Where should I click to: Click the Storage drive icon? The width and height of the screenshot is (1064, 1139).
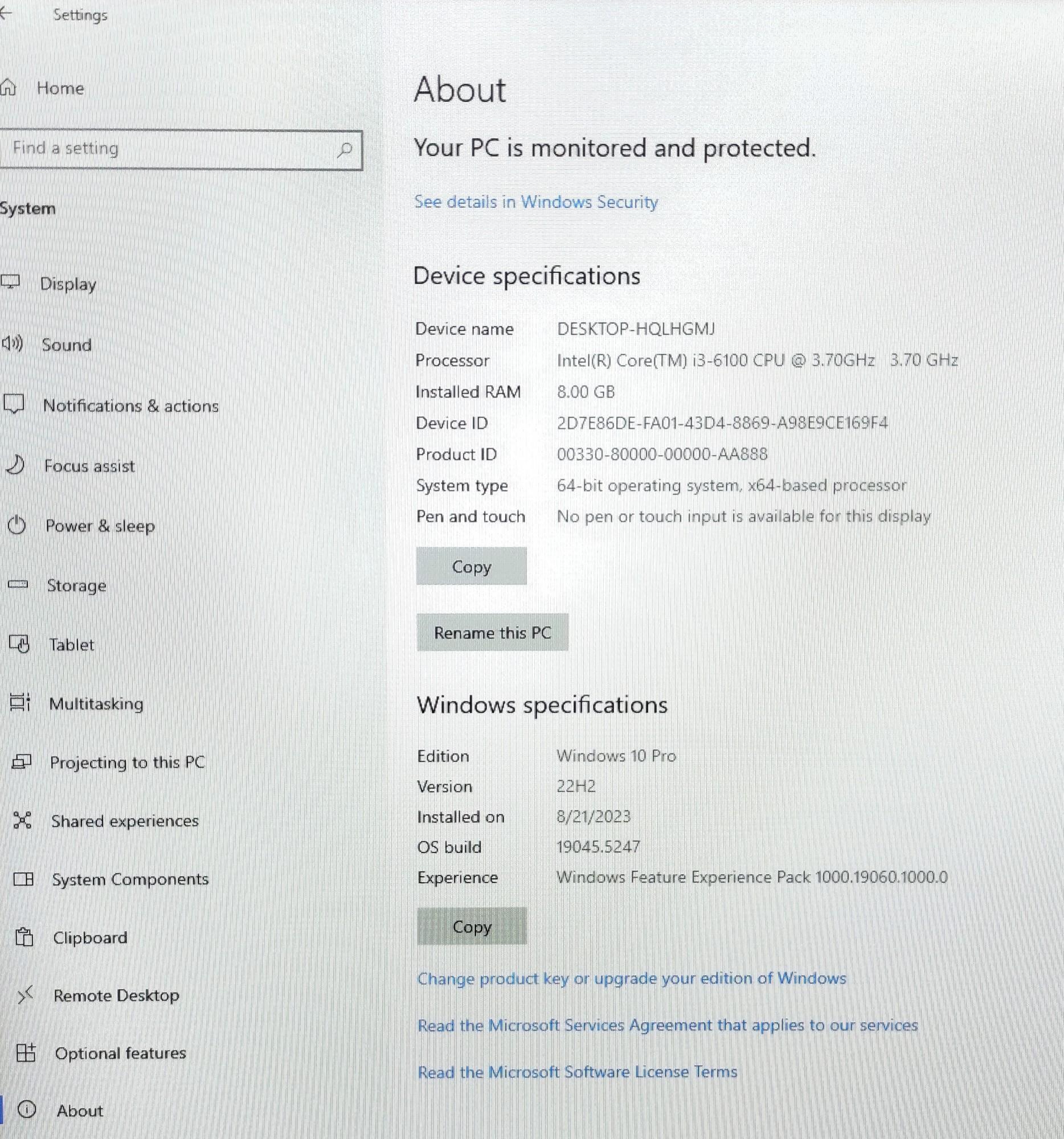(18, 584)
